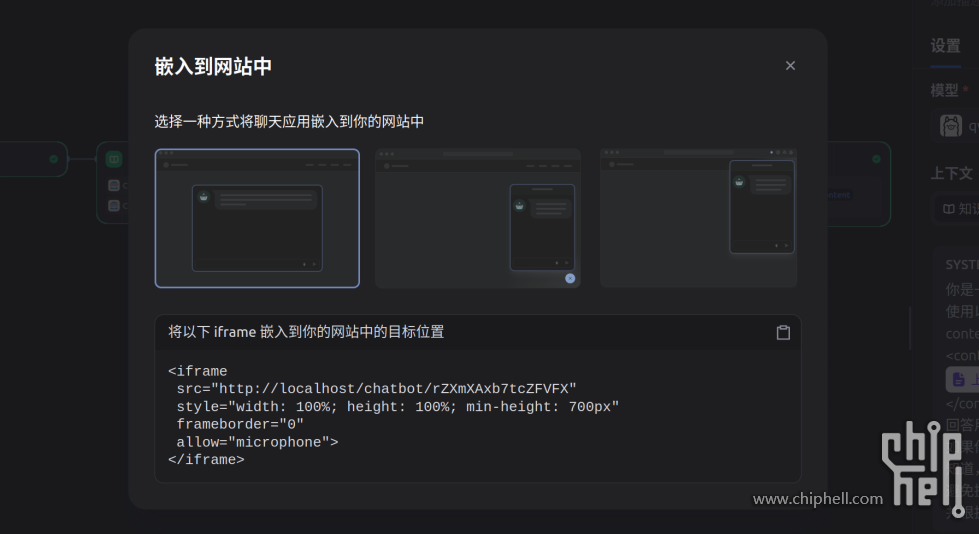Select the full-page iframe embed layout
979x534 pixels.
pos(257,218)
